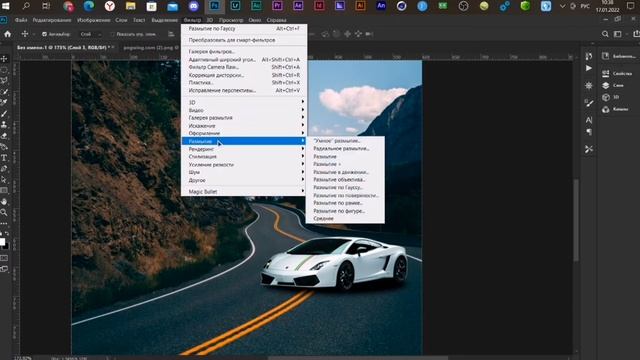Choose Размытие по поверхности
640x360 pixels.
tap(345, 195)
